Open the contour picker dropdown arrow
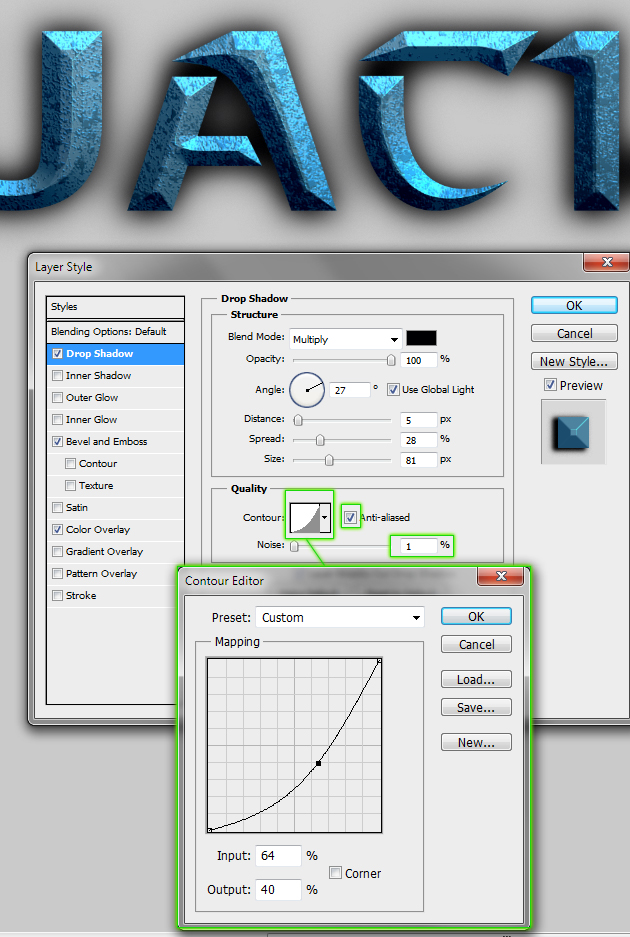This screenshot has width=630, height=937. [325, 518]
